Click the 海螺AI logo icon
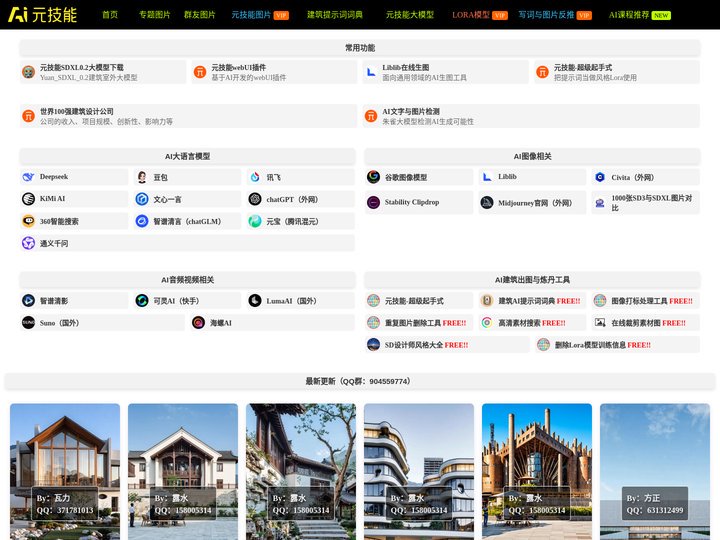The height and width of the screenshot is (540, 720). coord(198,322)
